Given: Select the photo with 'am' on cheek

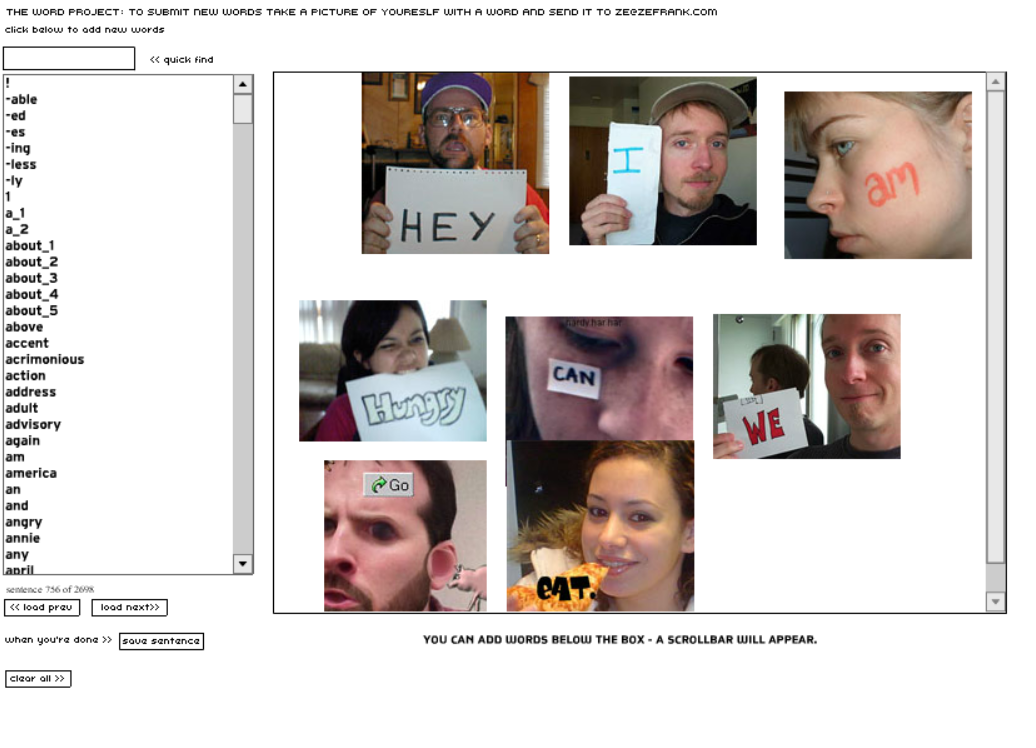Looking at the screenshot, I should (x=877, y=175).
